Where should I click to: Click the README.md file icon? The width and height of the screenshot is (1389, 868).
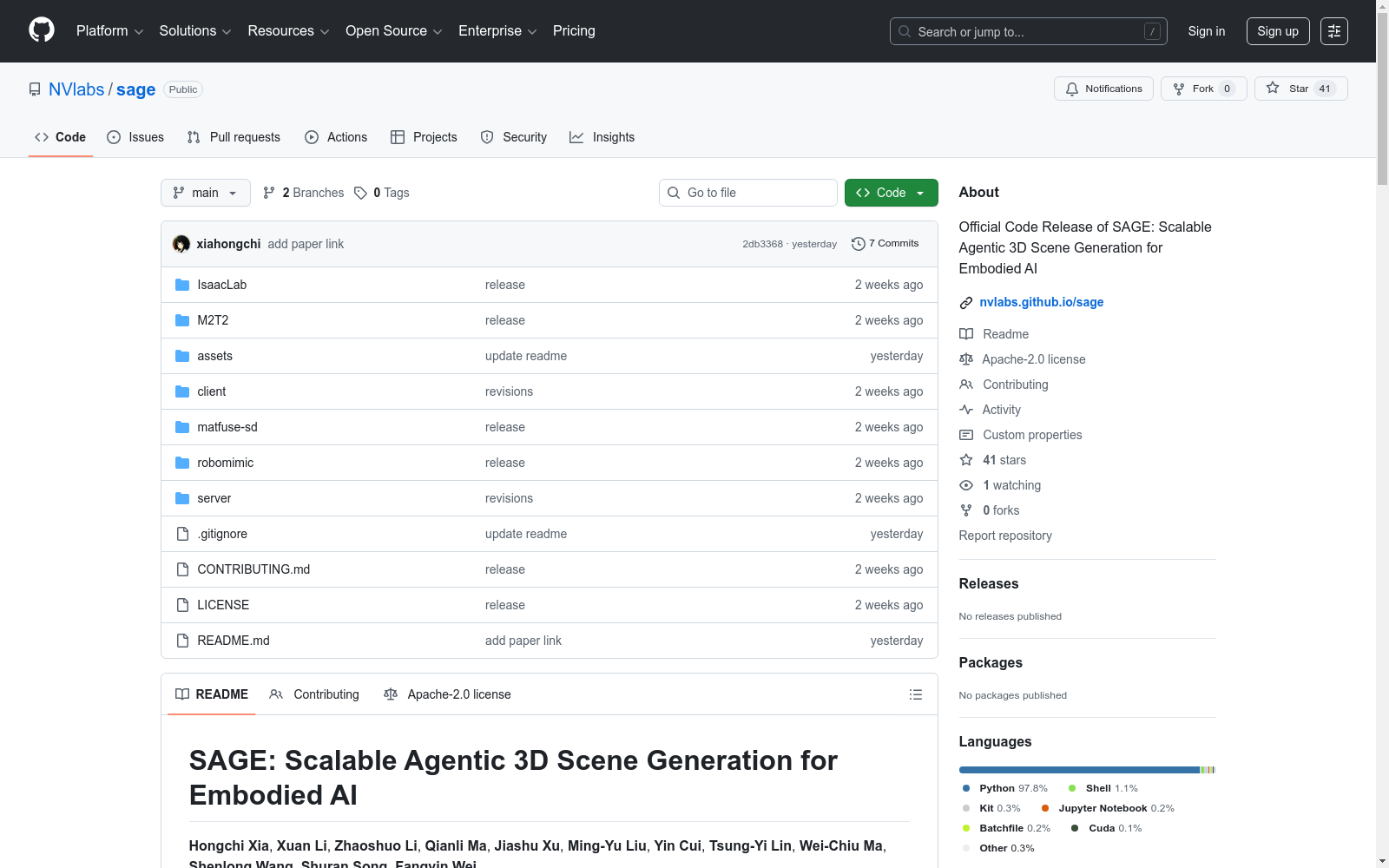click(x=182, y=641)
